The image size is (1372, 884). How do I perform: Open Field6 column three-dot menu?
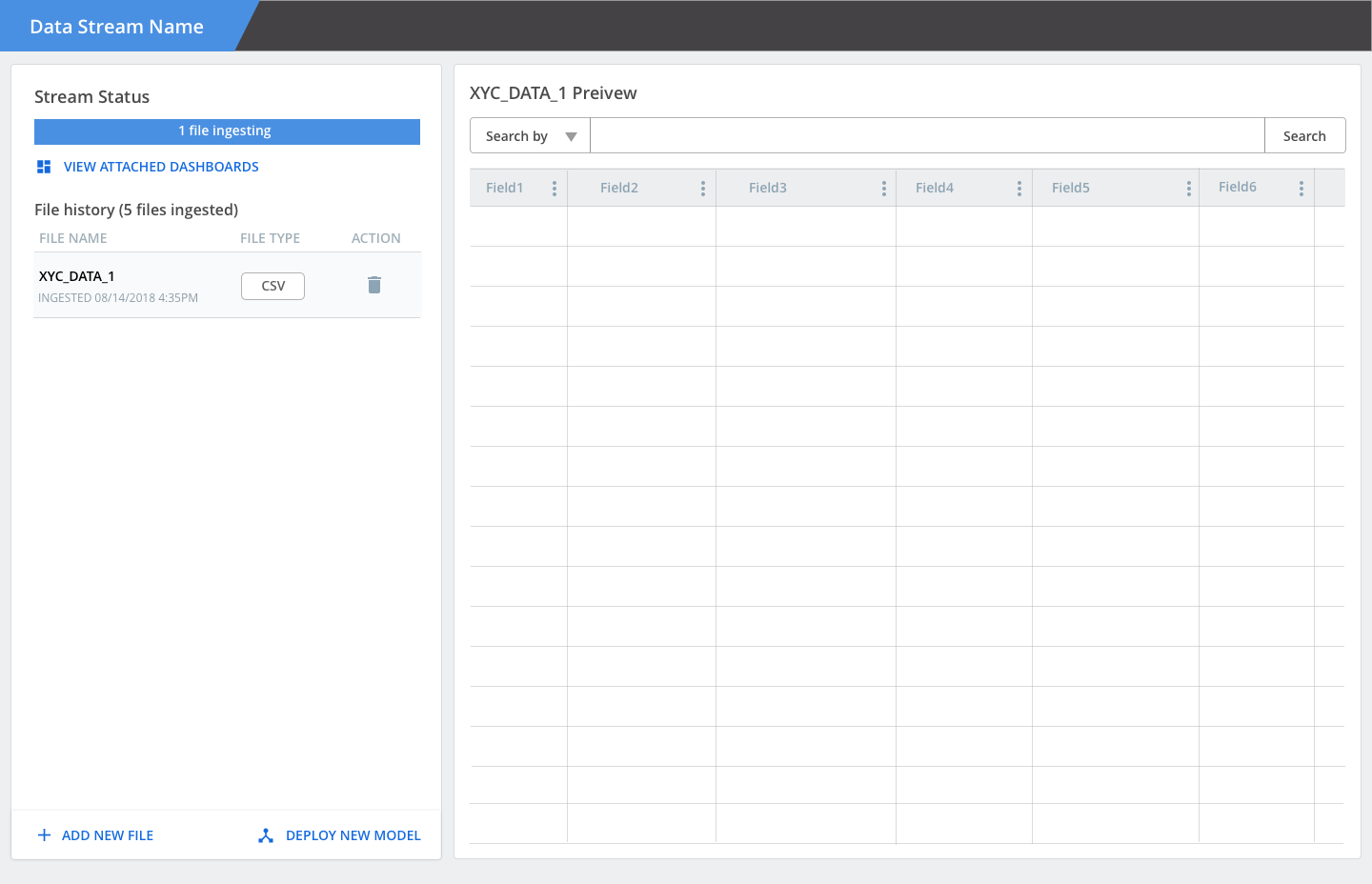(1301, 189)
